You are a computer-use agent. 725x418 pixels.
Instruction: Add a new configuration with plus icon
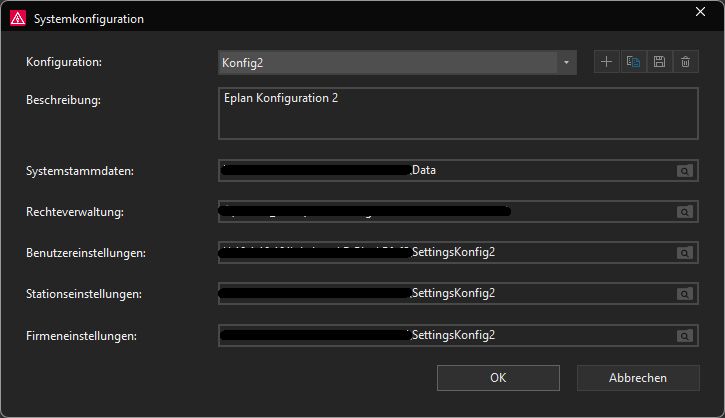pos(606,62)
